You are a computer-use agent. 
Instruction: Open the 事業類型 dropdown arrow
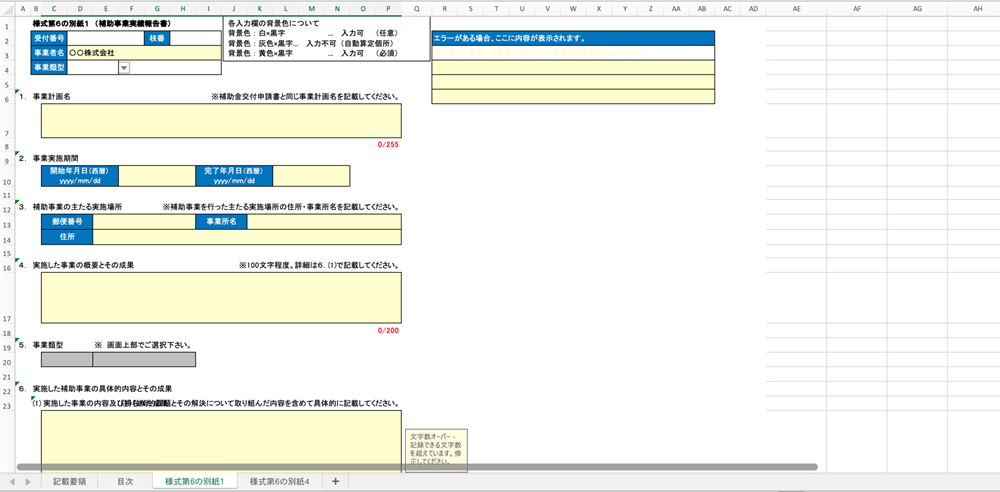click(124, 68)
